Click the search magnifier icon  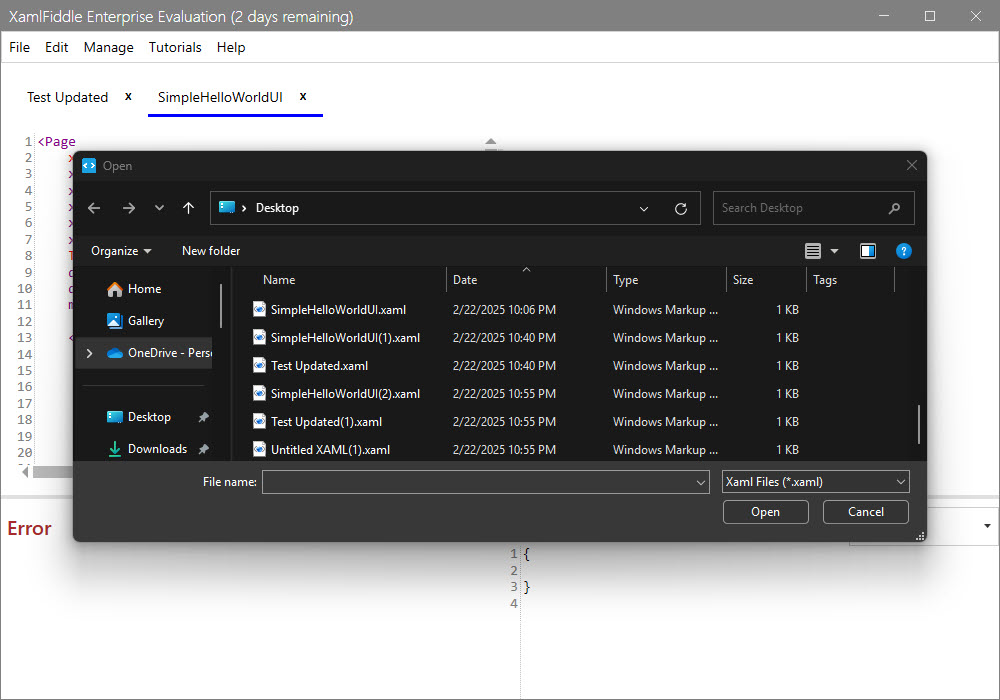[x=894, y=208]
